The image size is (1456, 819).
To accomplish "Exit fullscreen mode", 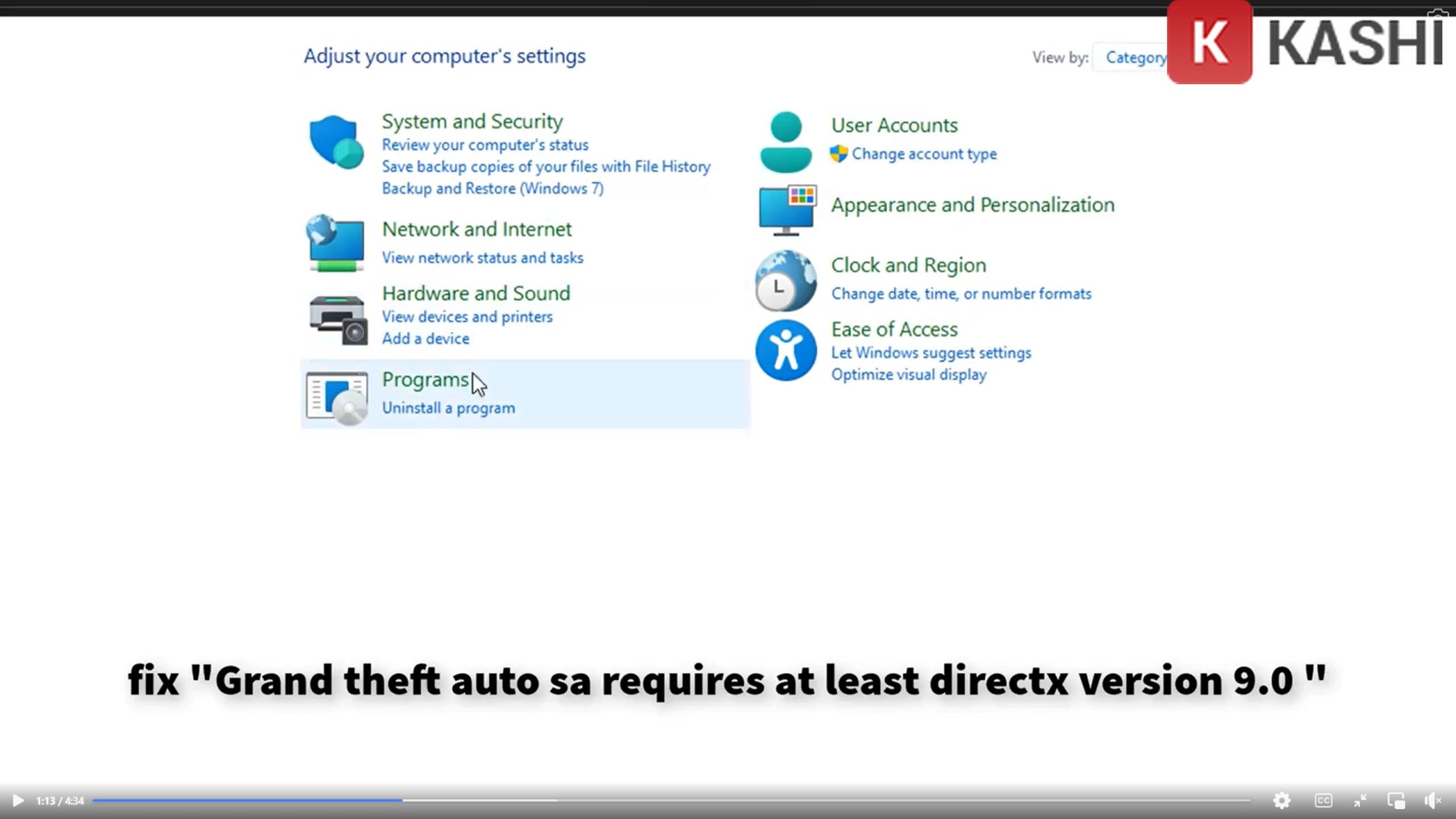I will (x=1360, y=801).
